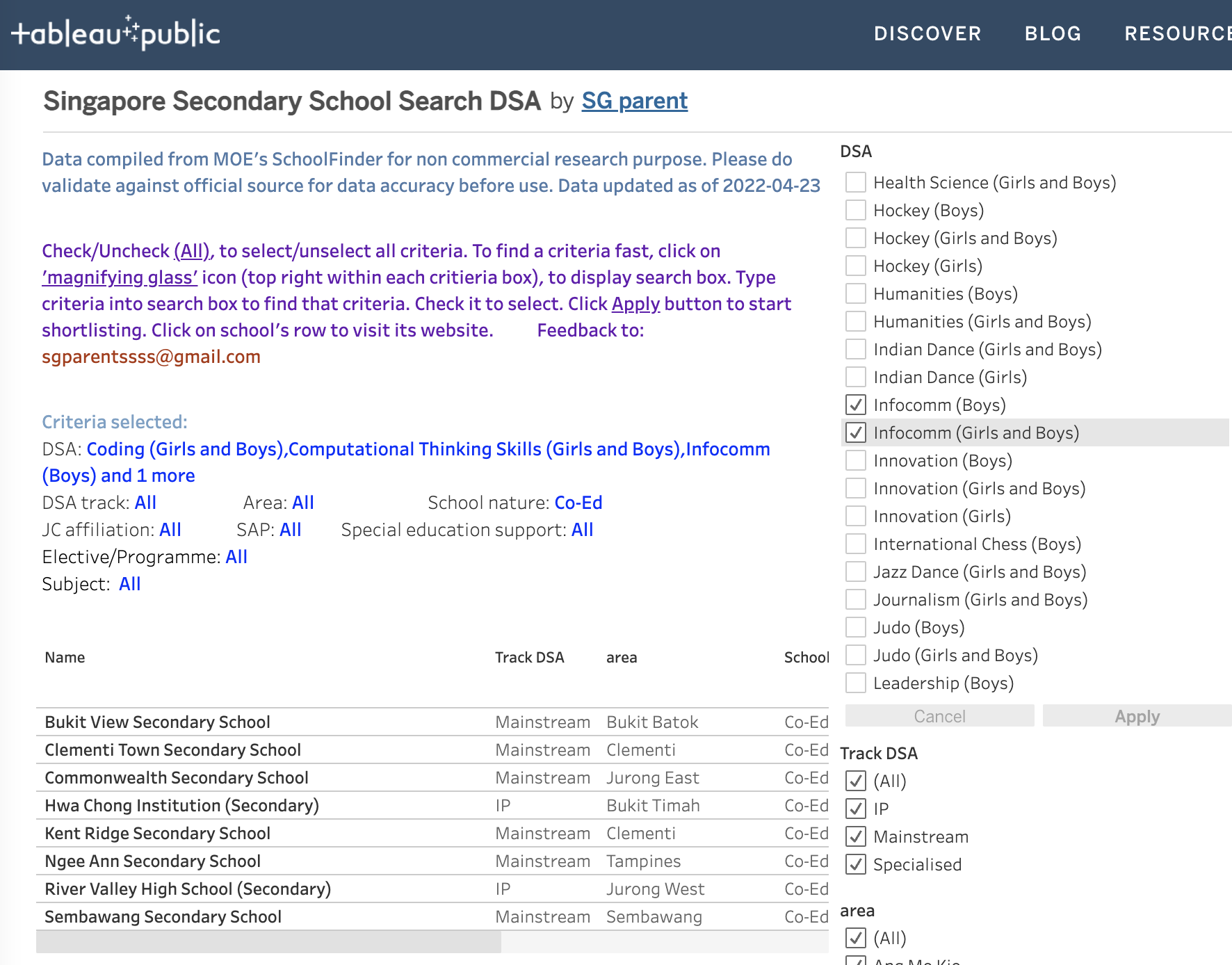Check the Innovation (Girls) option
The height and width of the screenshot is (965, 1232).
click(x=856, y=516)
